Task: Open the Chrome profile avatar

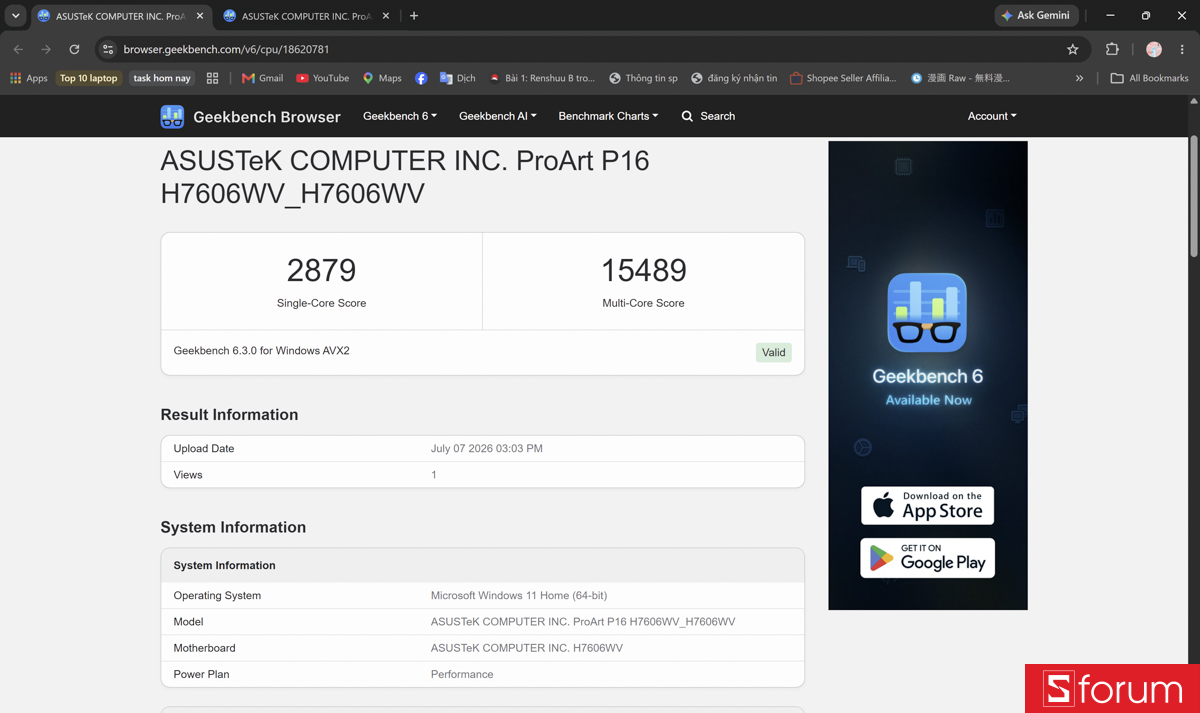Action: (1154, 49)
